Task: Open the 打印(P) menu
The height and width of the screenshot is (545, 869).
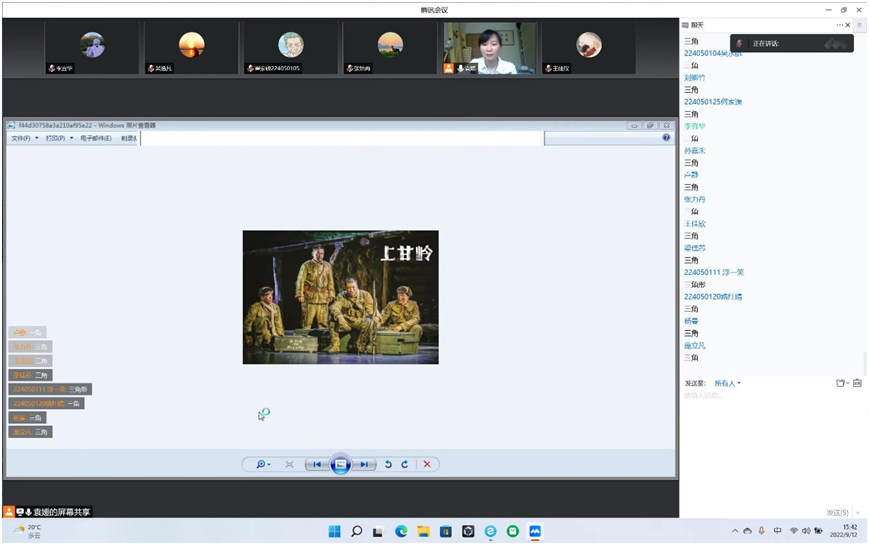Action: point(55,138)
